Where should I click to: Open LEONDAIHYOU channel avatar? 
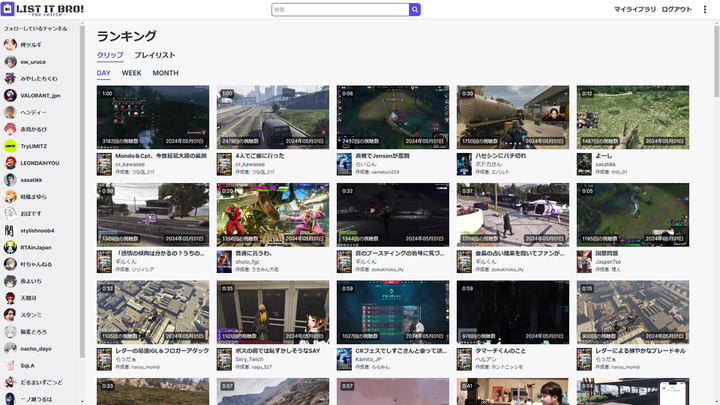click(10, 163)
